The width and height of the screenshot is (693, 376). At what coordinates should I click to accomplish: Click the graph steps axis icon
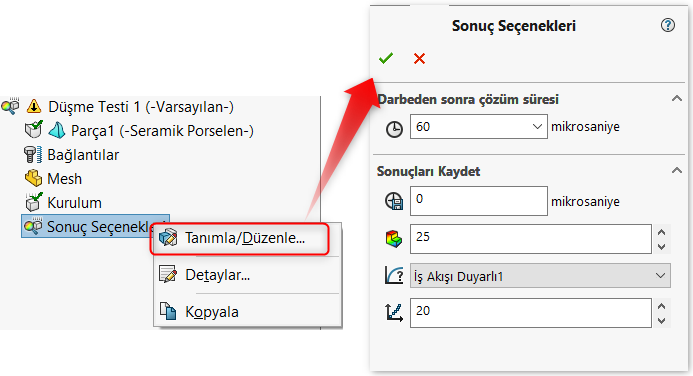[394, 313]
